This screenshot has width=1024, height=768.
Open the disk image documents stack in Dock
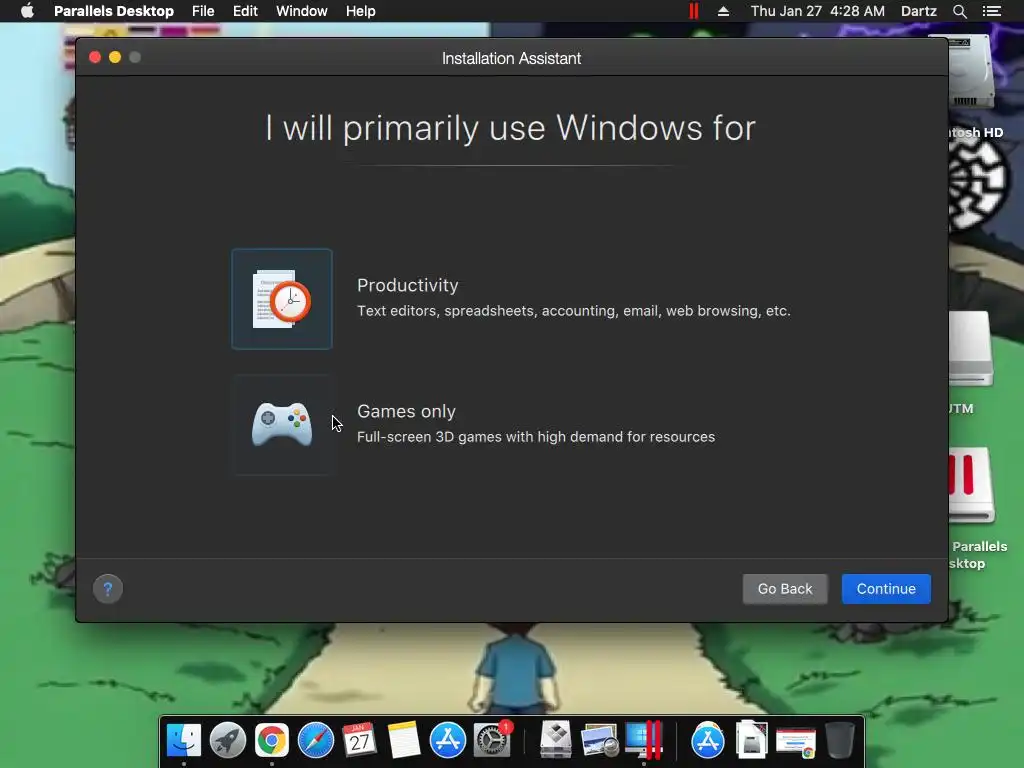751,740
